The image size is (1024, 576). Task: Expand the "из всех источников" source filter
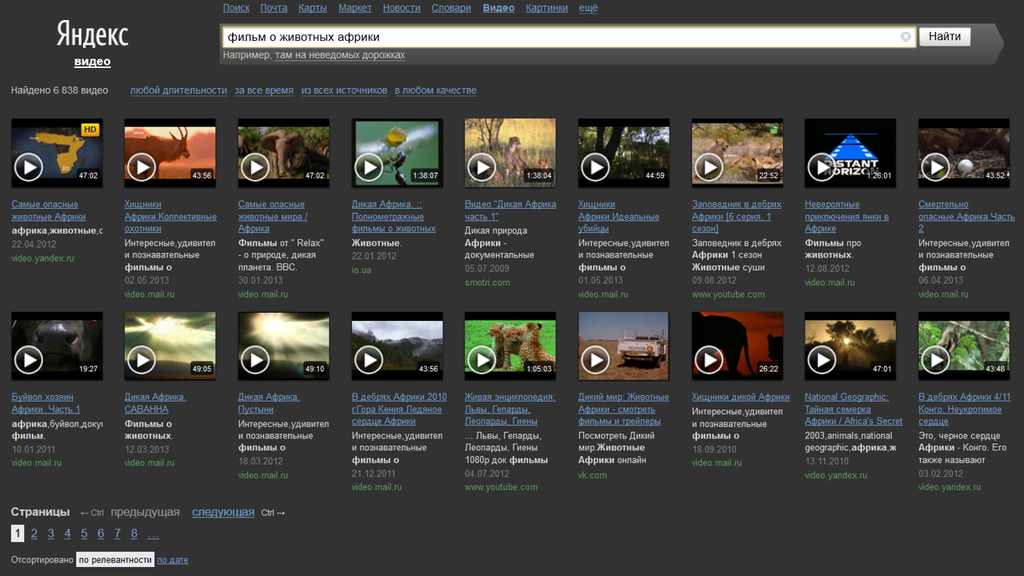click(344, 91)
